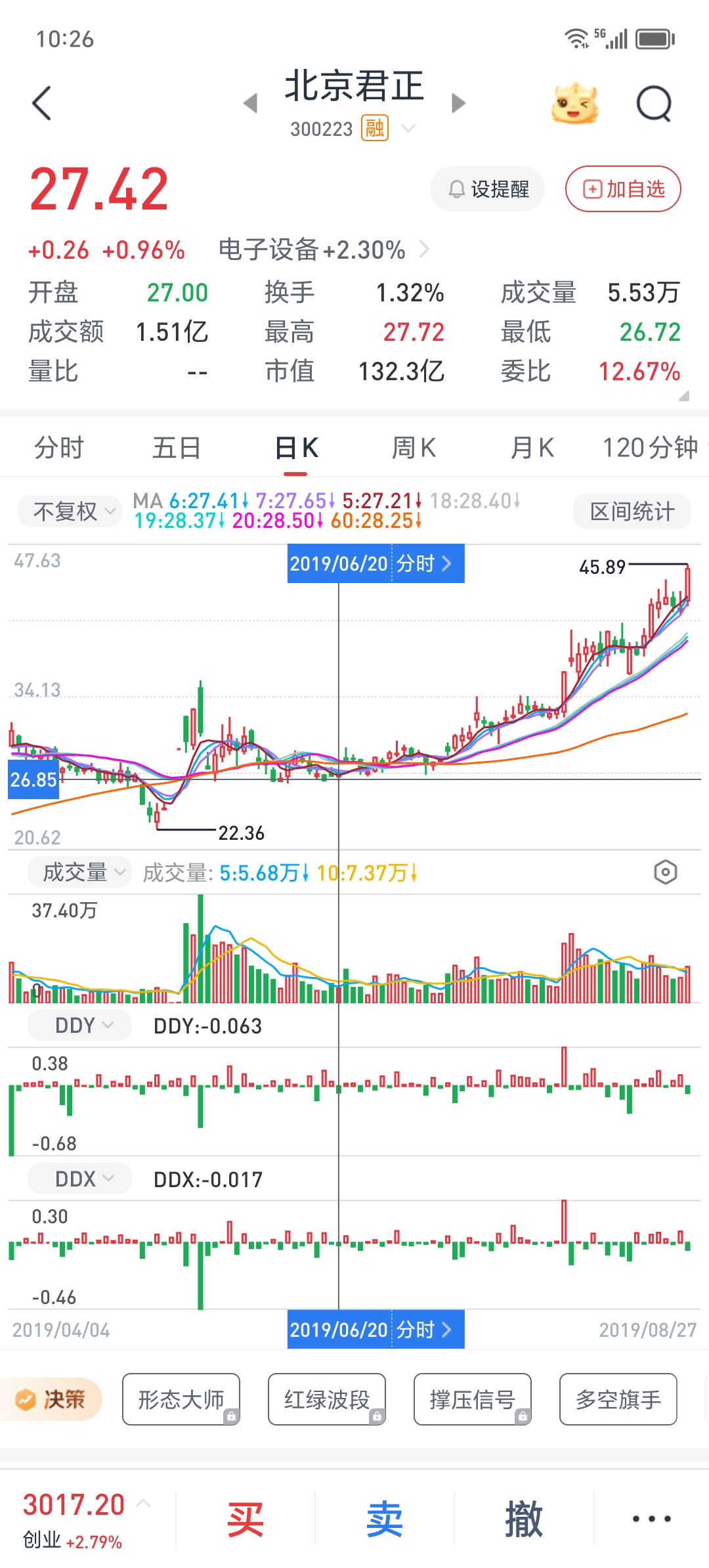
Task: Switch to 分时 chart tab
Action: pos(59,448)
